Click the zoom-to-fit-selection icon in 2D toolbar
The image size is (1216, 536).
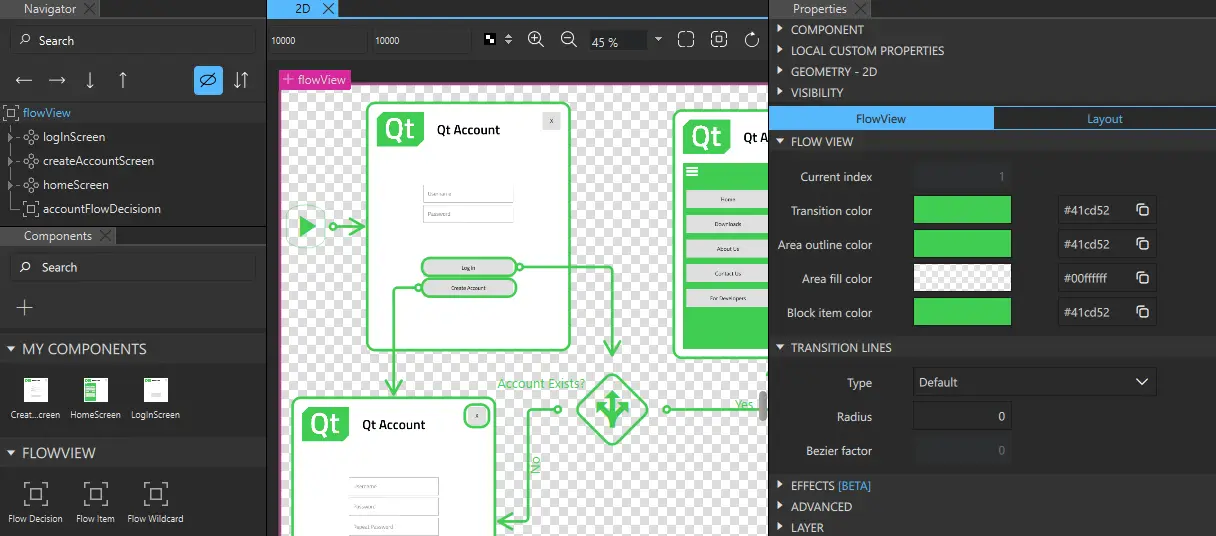click(719, 40)
